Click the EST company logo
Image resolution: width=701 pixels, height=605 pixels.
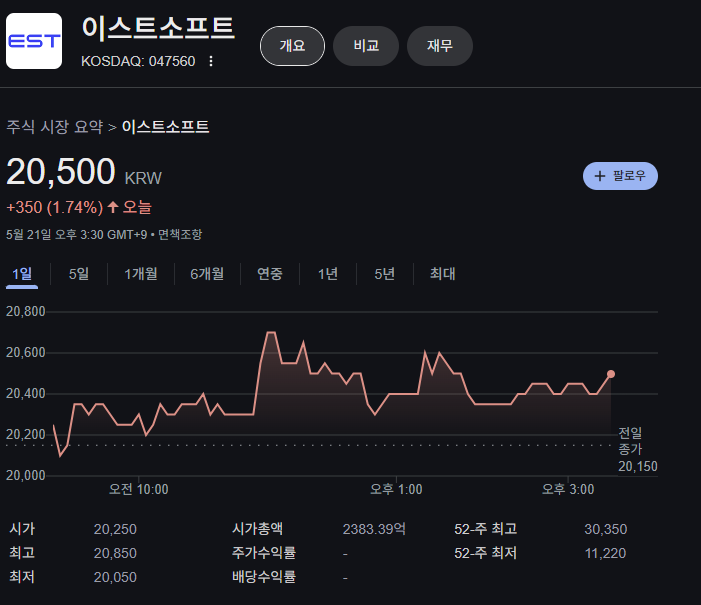point(34,41)
